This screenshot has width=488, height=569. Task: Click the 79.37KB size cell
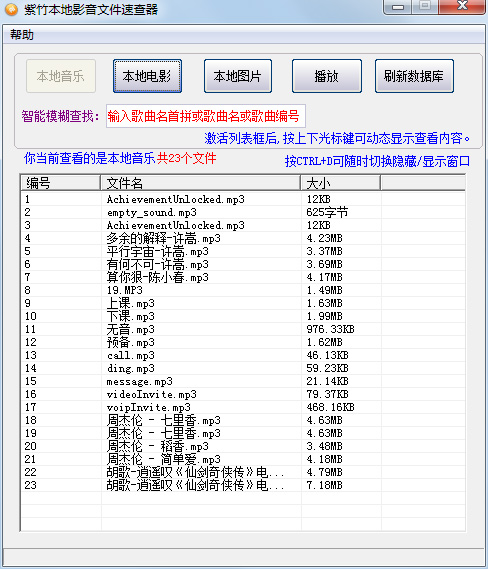(x=327, y=394)
